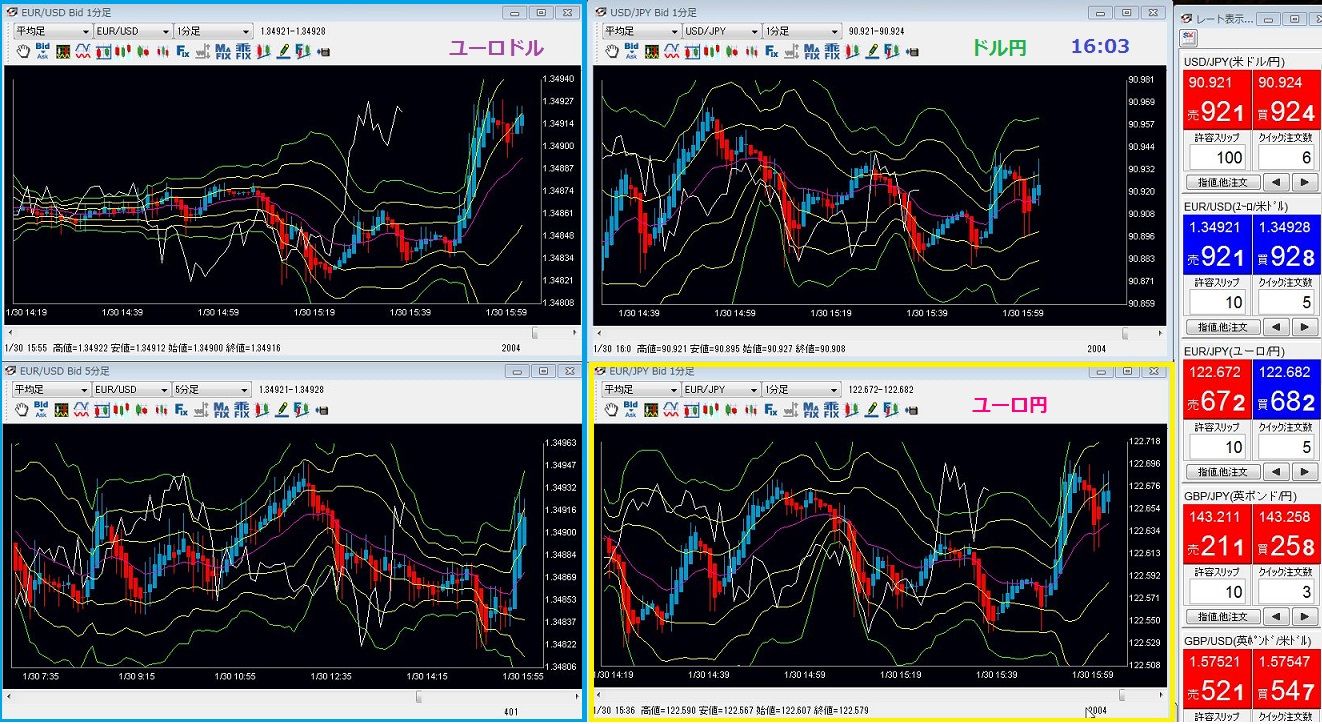Select the hand pan tool in EUR/USD 1分足 window

point(23,51)
